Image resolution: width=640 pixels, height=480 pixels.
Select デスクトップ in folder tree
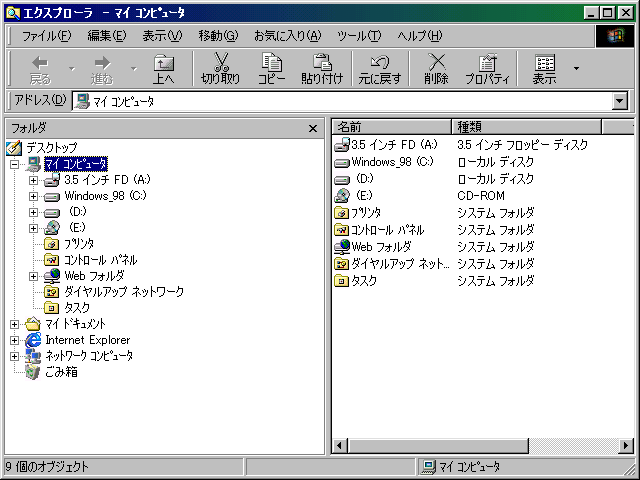click(52, 147)
